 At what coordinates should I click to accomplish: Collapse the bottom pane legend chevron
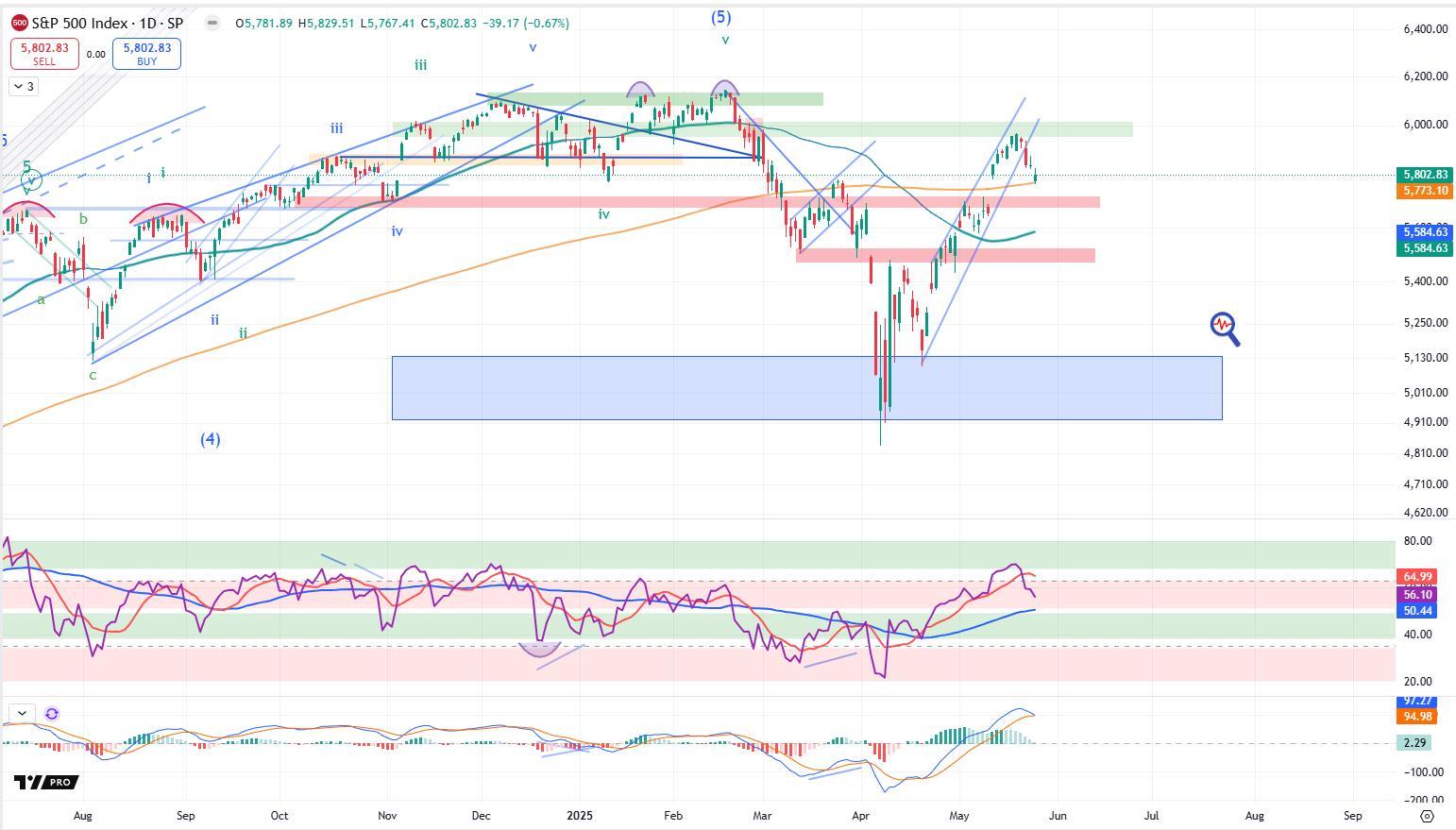(22, 714)
